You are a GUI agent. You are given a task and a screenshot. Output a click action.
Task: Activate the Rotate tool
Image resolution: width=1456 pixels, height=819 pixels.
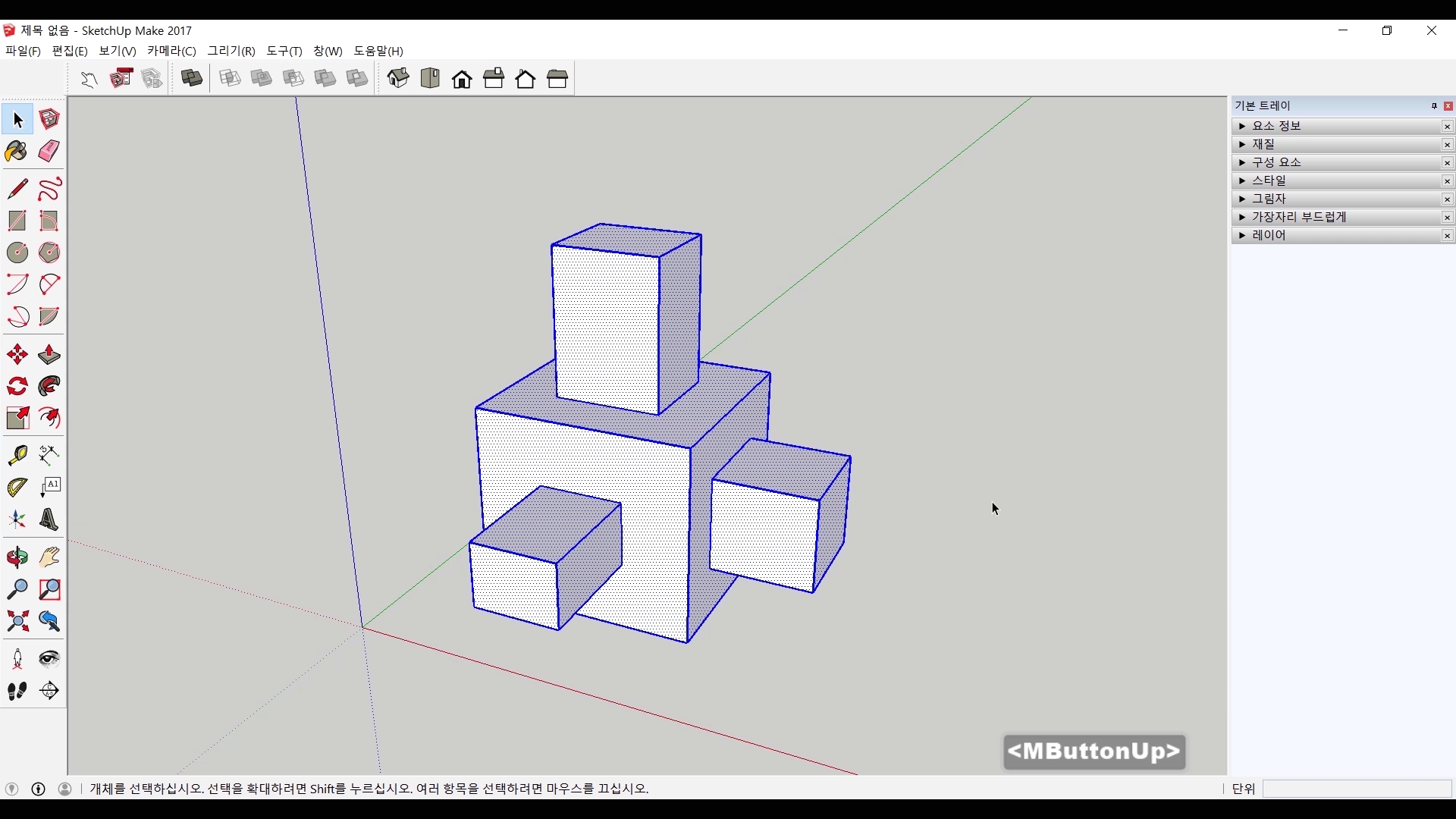(17, 387)
